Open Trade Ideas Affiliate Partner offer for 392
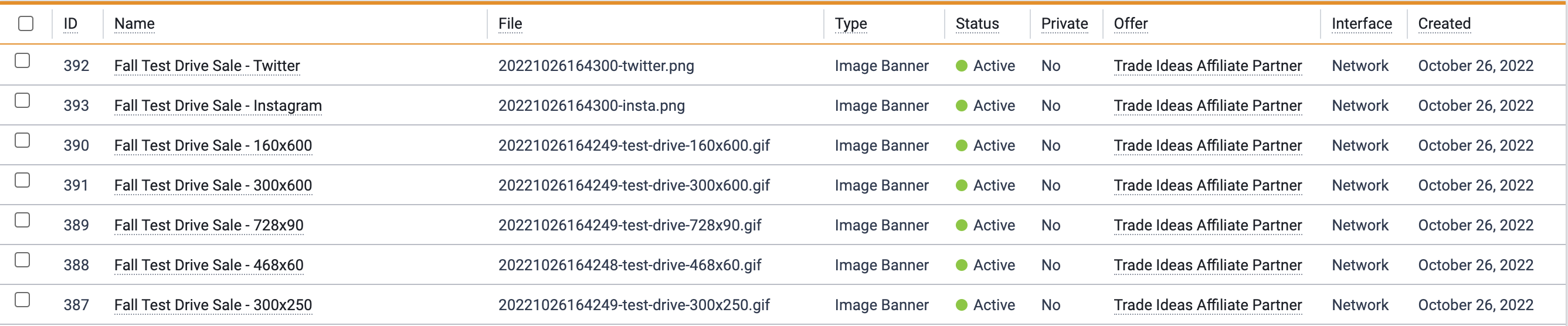Viewport: 1568px width, 326px height. click(1207, 66)
